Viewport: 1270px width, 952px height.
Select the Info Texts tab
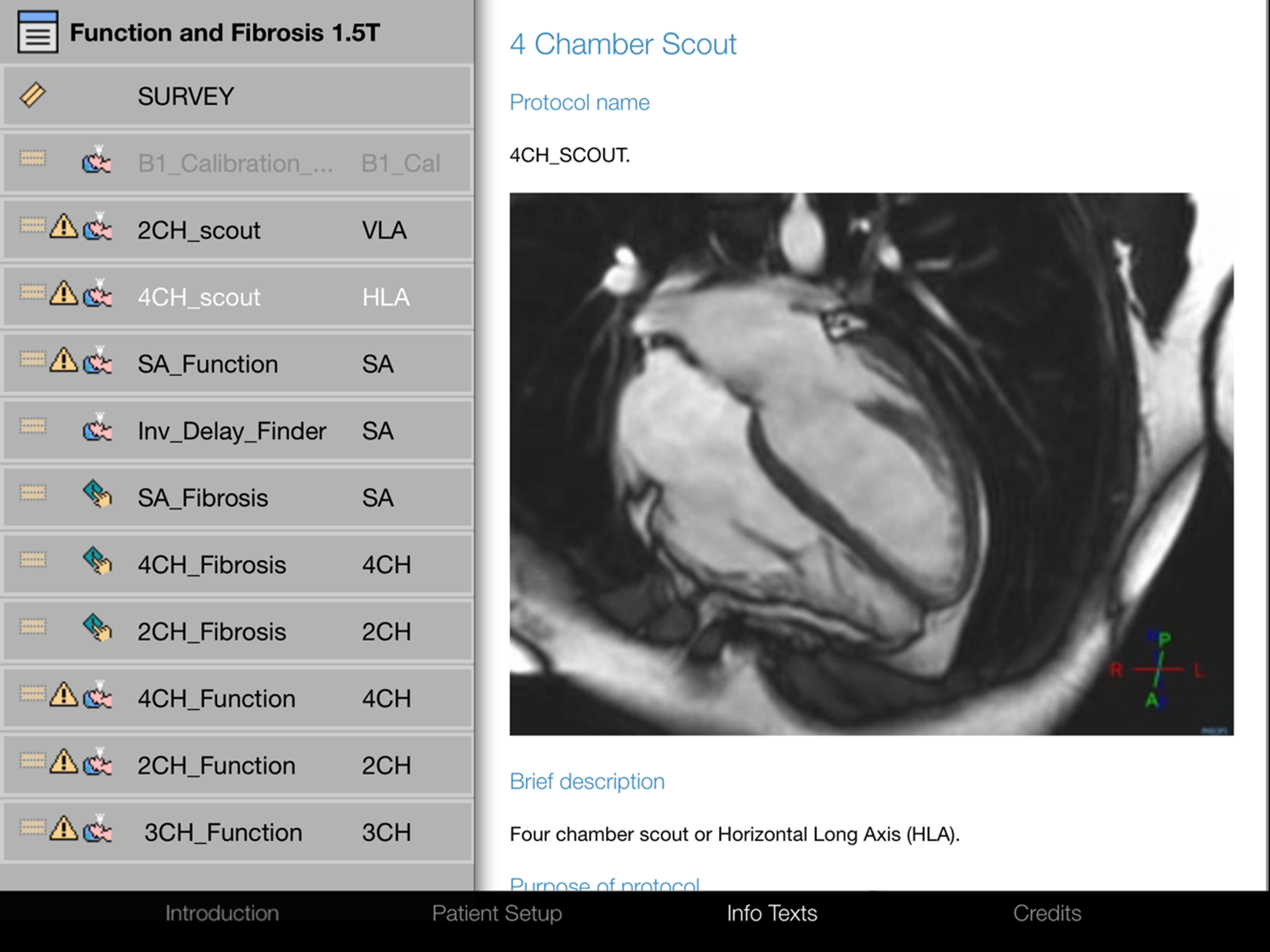click(771, 914)
